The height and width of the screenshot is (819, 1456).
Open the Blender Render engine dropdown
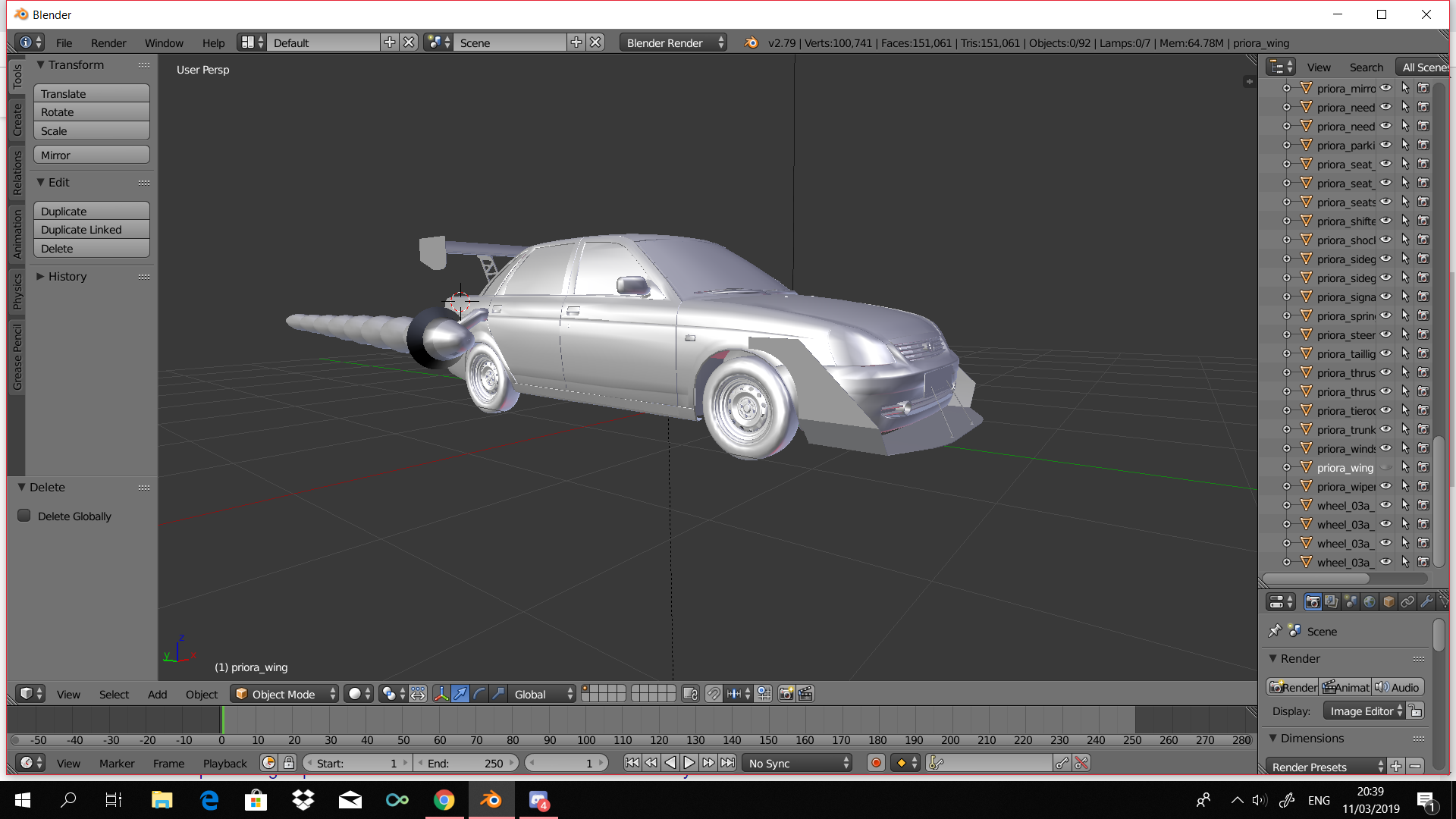[x=673, y=42]
